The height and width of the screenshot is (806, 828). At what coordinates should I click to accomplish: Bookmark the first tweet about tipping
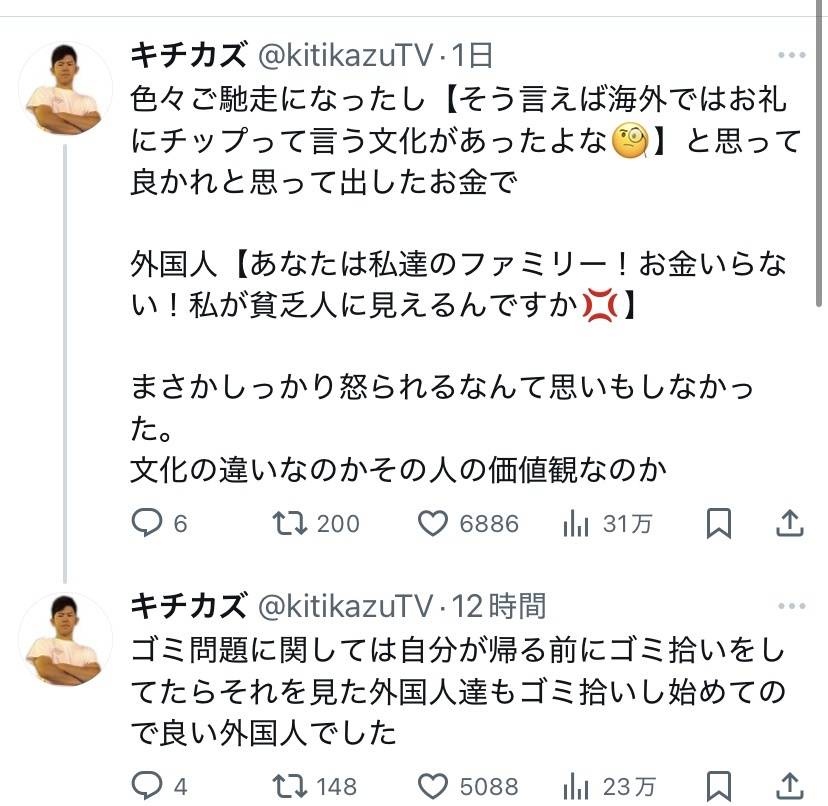coord(719,522)
